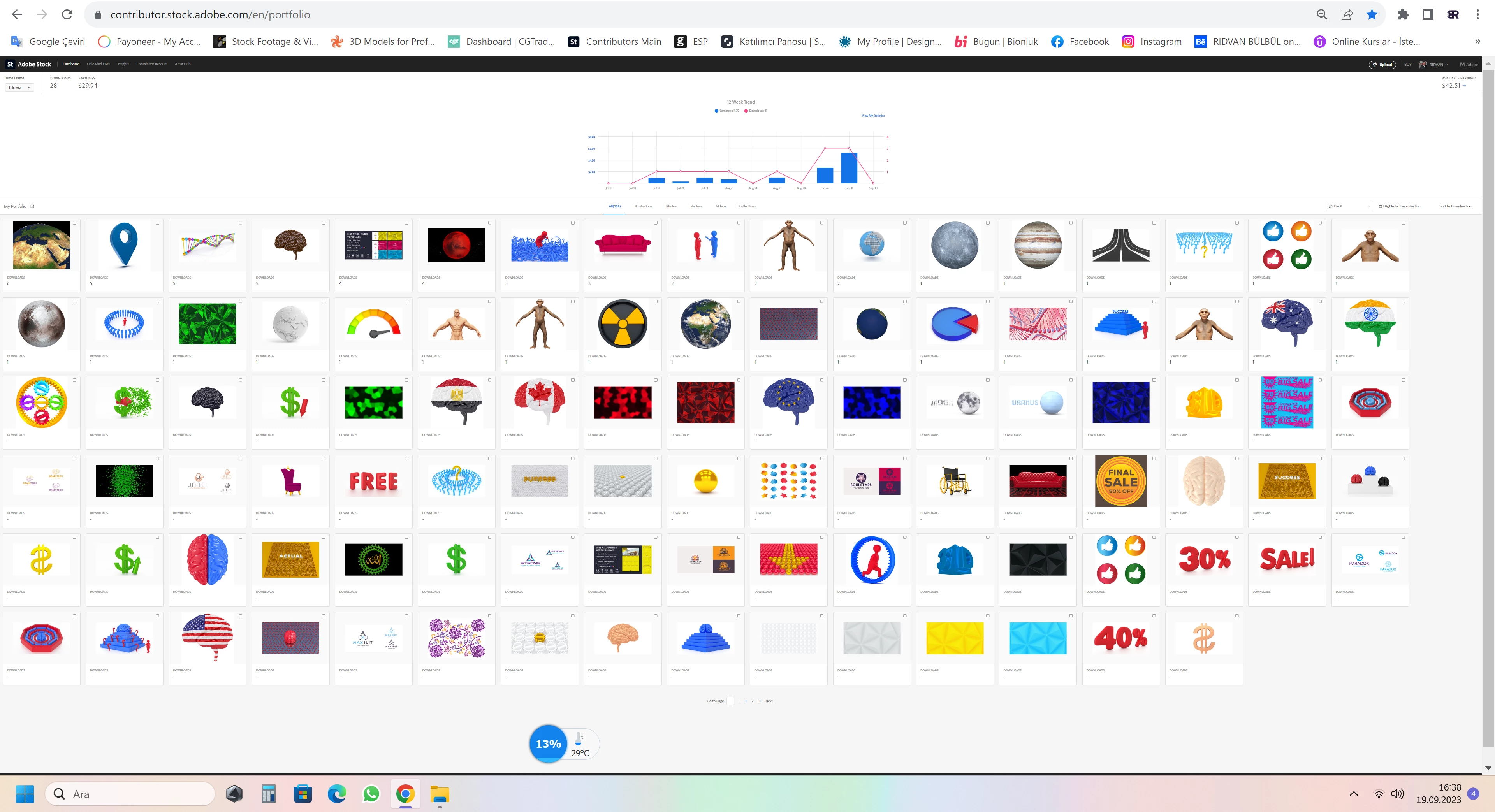
Task: Open the Uploaded Files menu item
Action: (x=98, y=65)
